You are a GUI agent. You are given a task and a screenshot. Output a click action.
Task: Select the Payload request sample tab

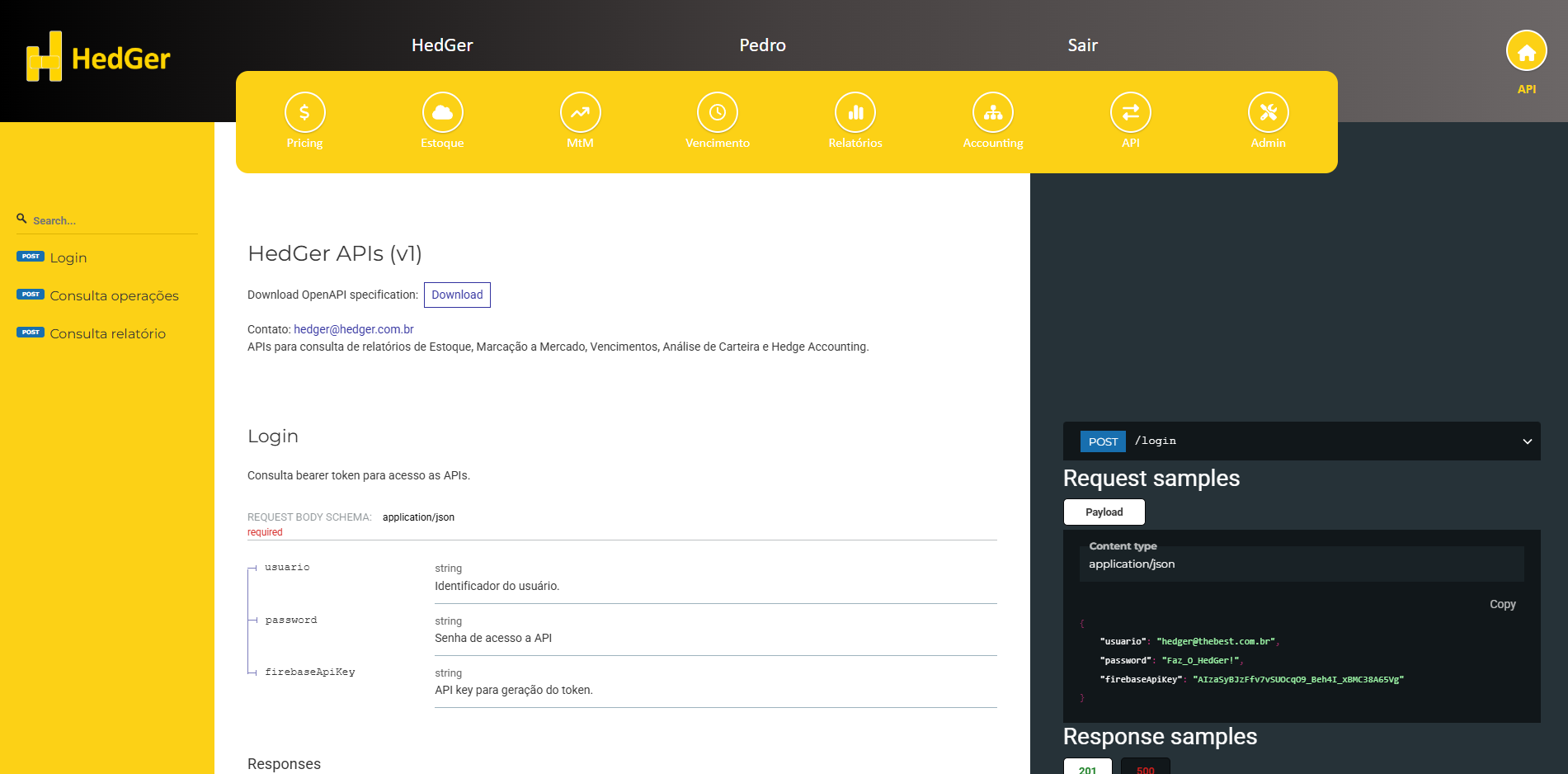coord(1104,512)
